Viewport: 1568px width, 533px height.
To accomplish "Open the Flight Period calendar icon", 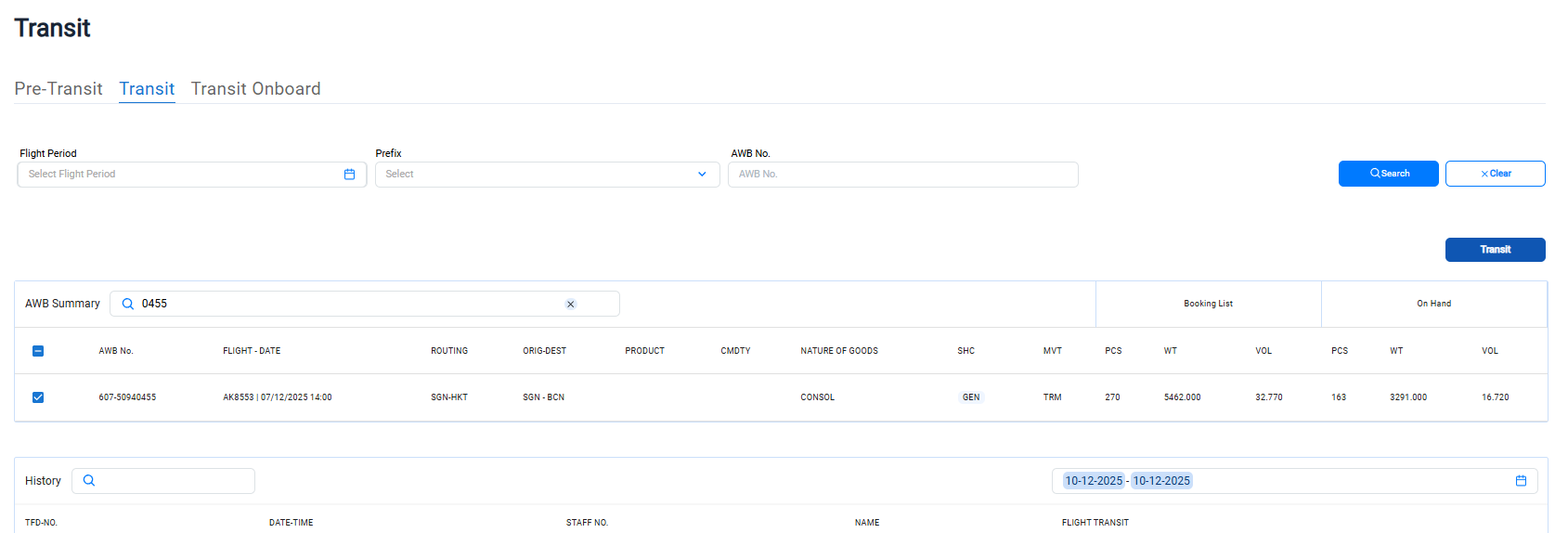I will (349, 175).
